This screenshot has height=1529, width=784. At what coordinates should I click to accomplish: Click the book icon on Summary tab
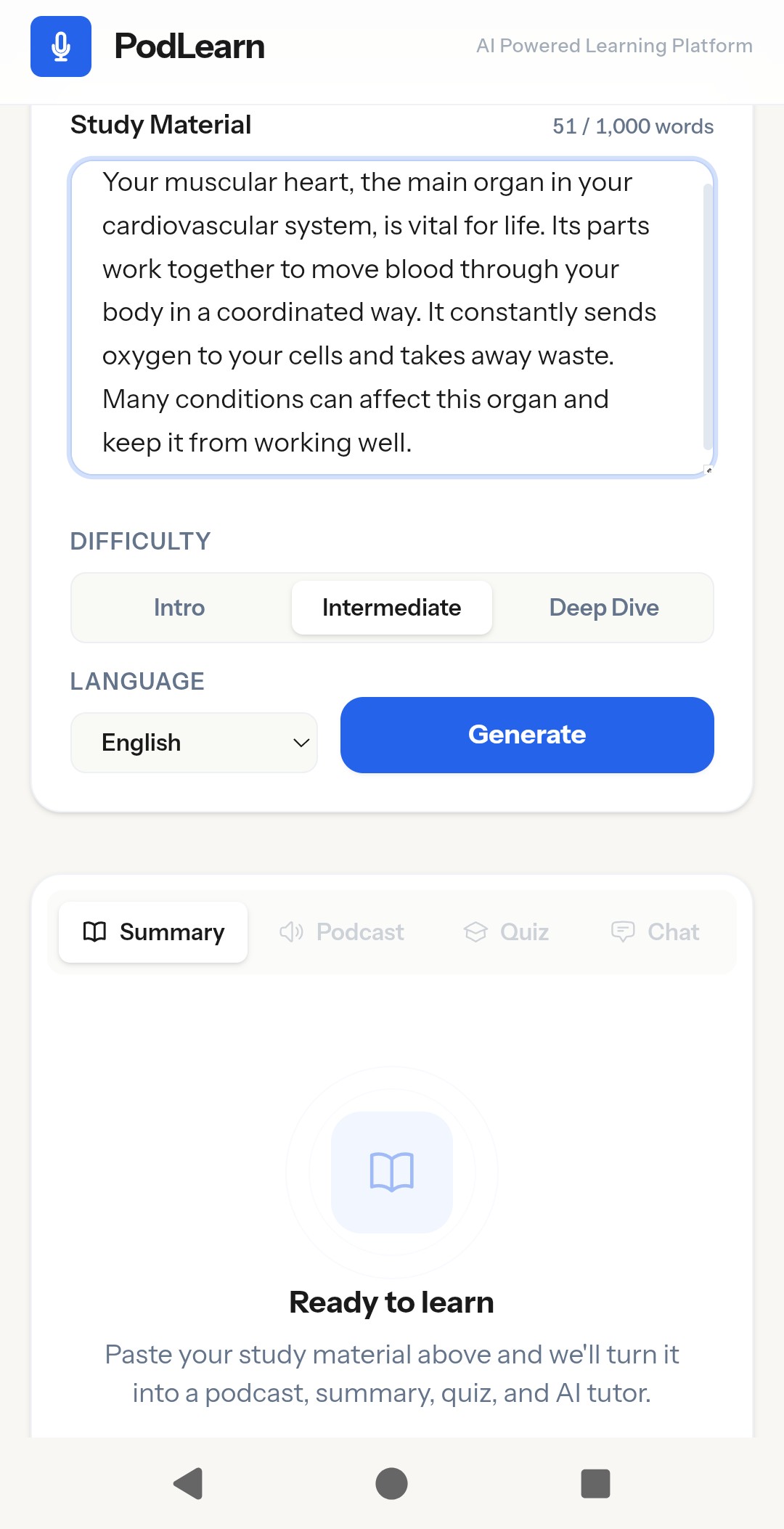pyautogui.click(x=95, y=931)
